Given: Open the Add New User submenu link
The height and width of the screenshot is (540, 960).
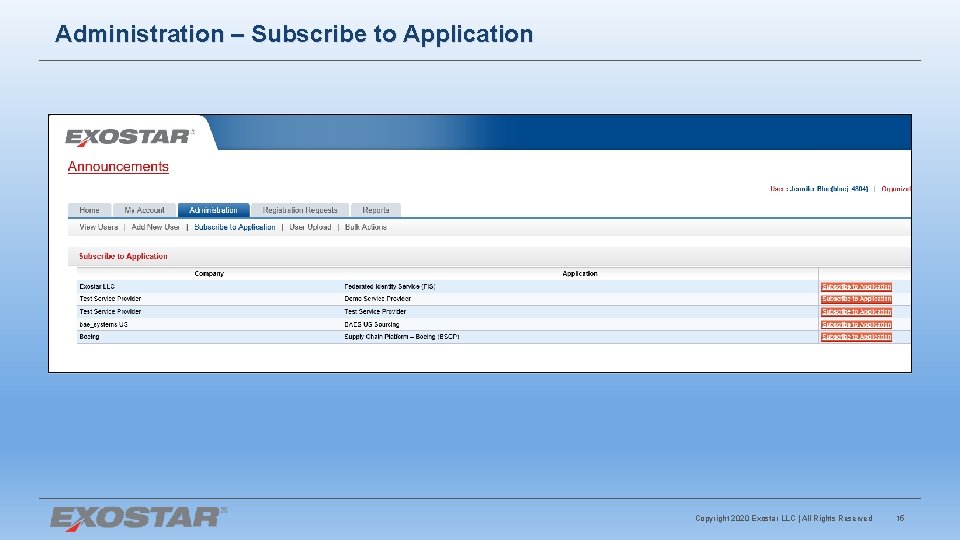Looking at the screenshot, I should (156, 227).
